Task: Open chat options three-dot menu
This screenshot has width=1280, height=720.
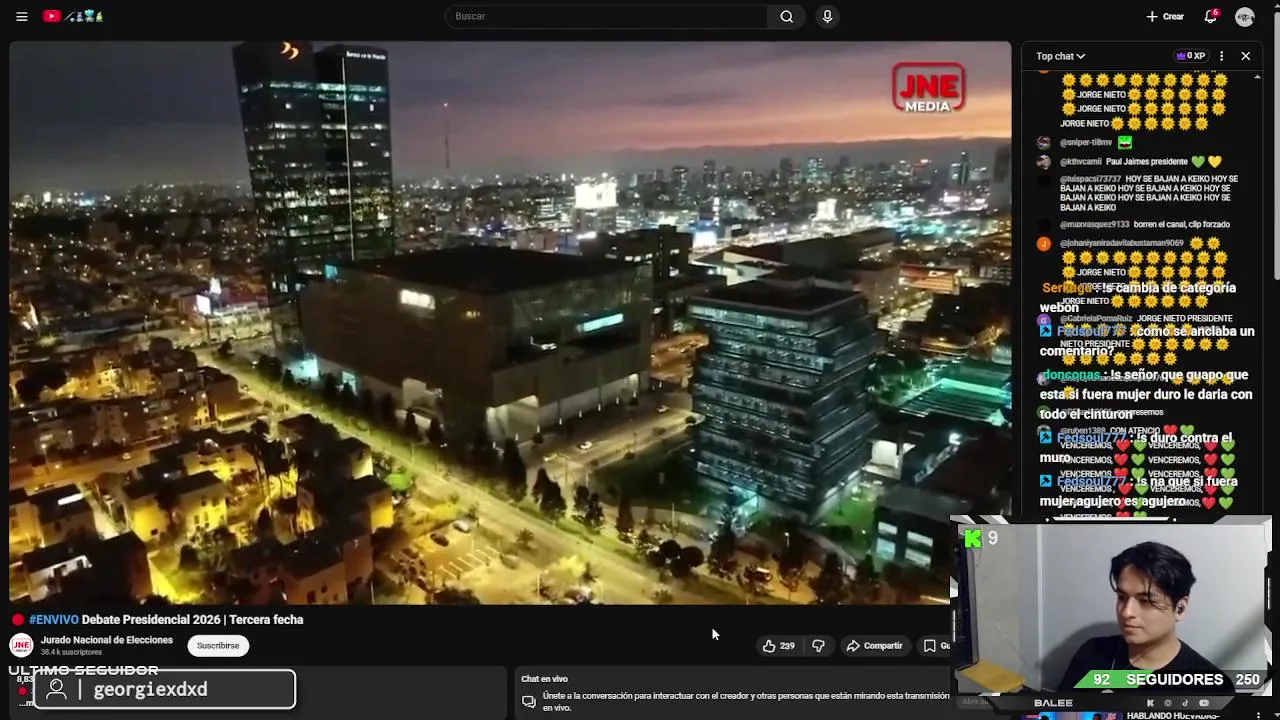Action: pos(1221,56)
